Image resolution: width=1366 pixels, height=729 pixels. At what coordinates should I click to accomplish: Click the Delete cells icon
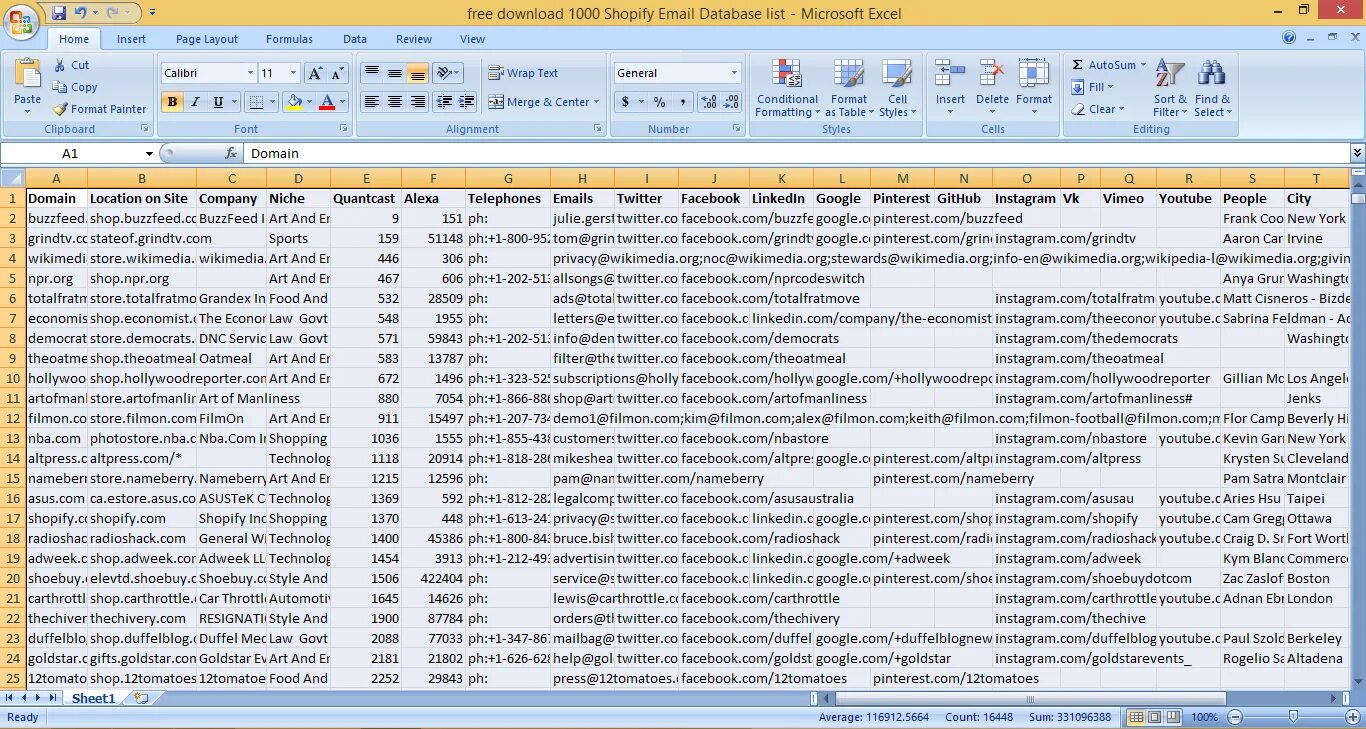[992, 74]
